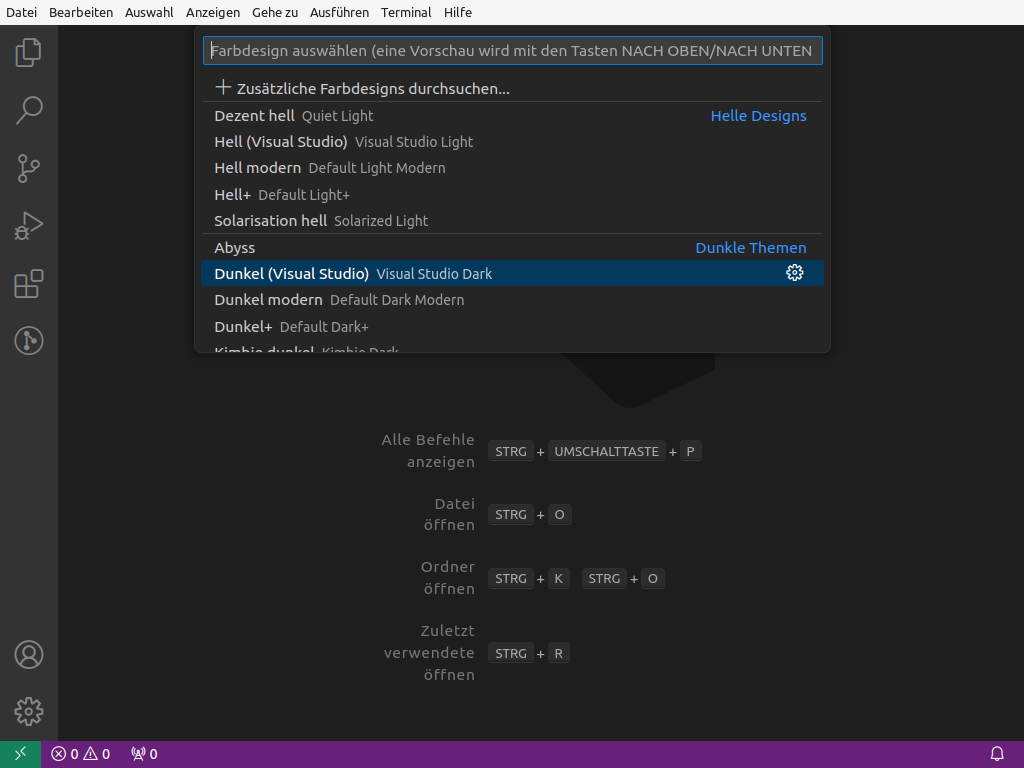The height and width of the screenshot is (768, 1024).
Task: Select Zusätzliche Farbdesigns durchsuchen entry
Action: click(x=513, y=88)
